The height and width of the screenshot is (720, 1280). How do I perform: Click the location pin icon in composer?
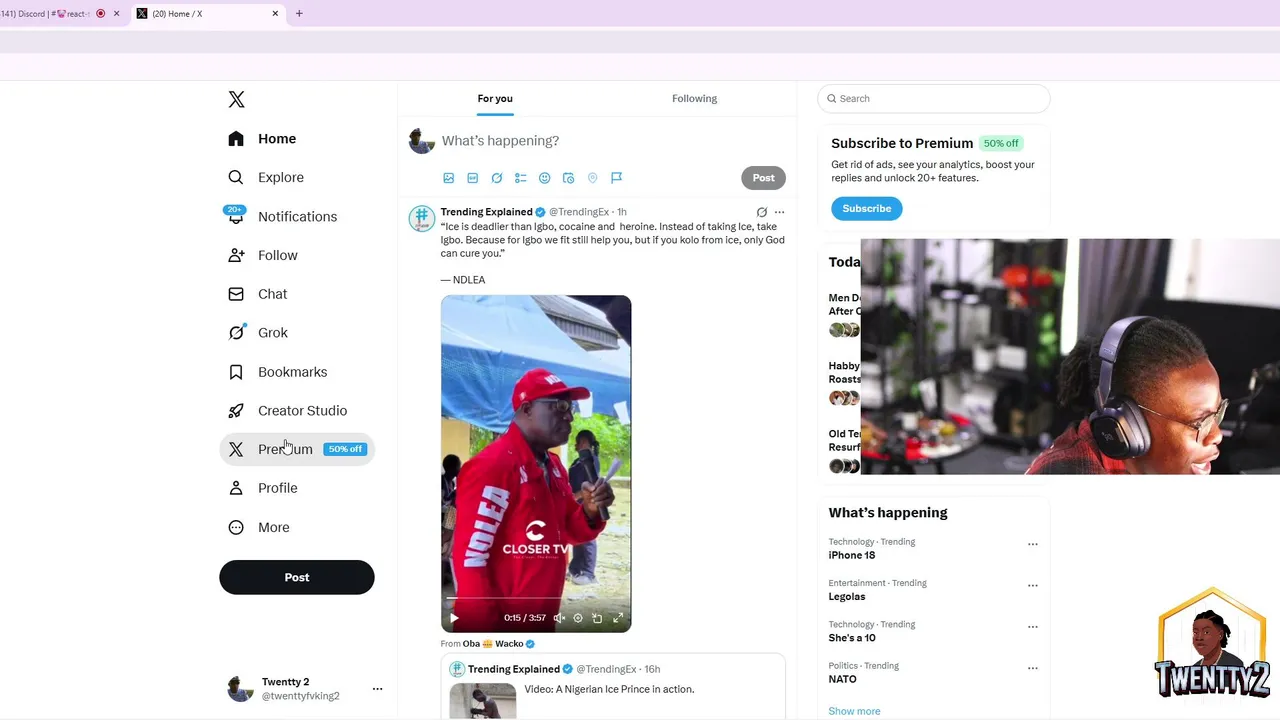click(x=592, y=178)
